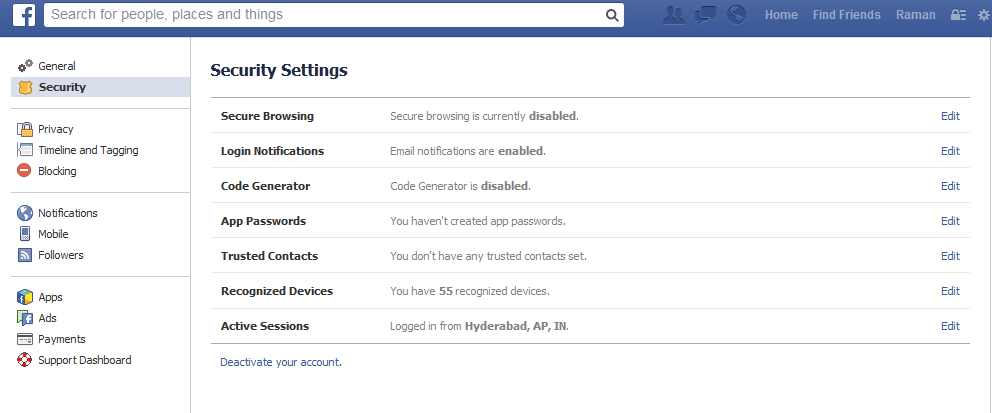
Task: Open the notifications globe icon
Action: (736, 15)
